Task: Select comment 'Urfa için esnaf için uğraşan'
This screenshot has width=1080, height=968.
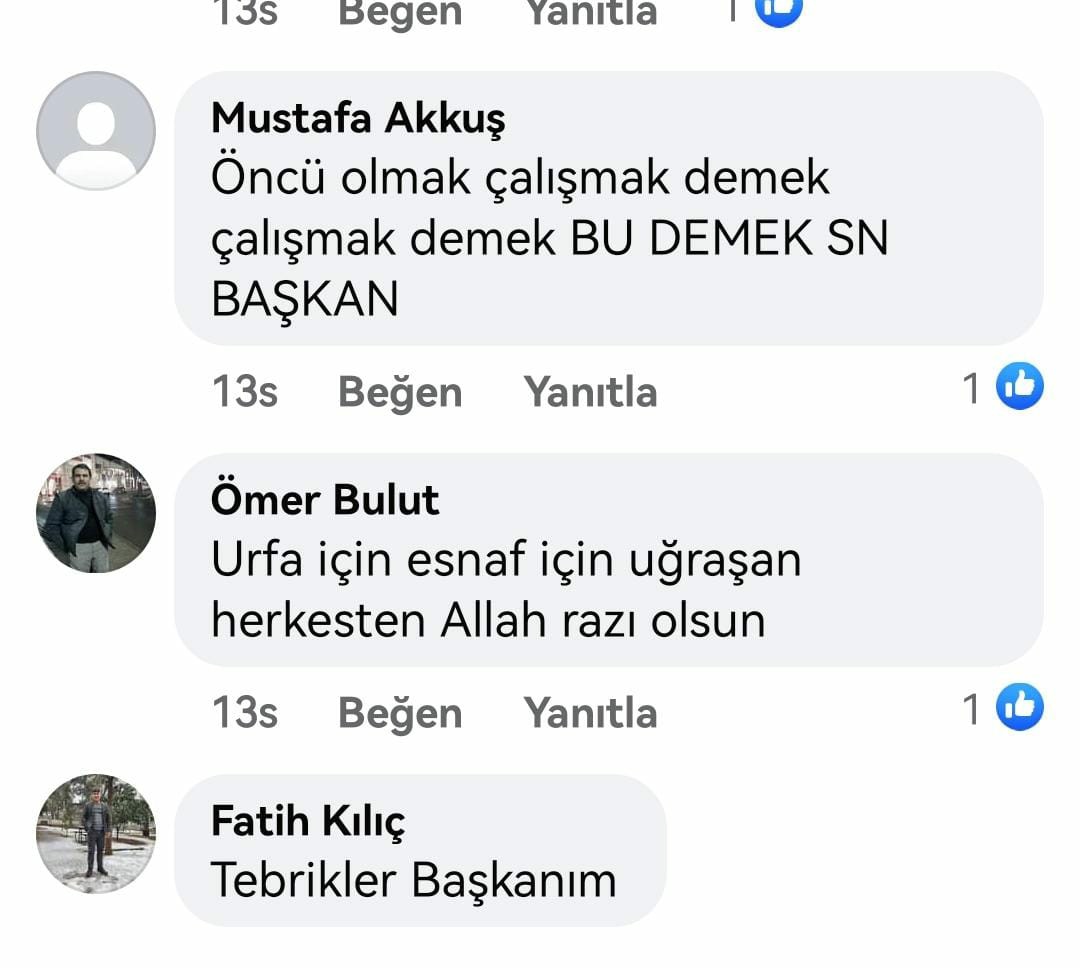Action: (x=506, y=560)
